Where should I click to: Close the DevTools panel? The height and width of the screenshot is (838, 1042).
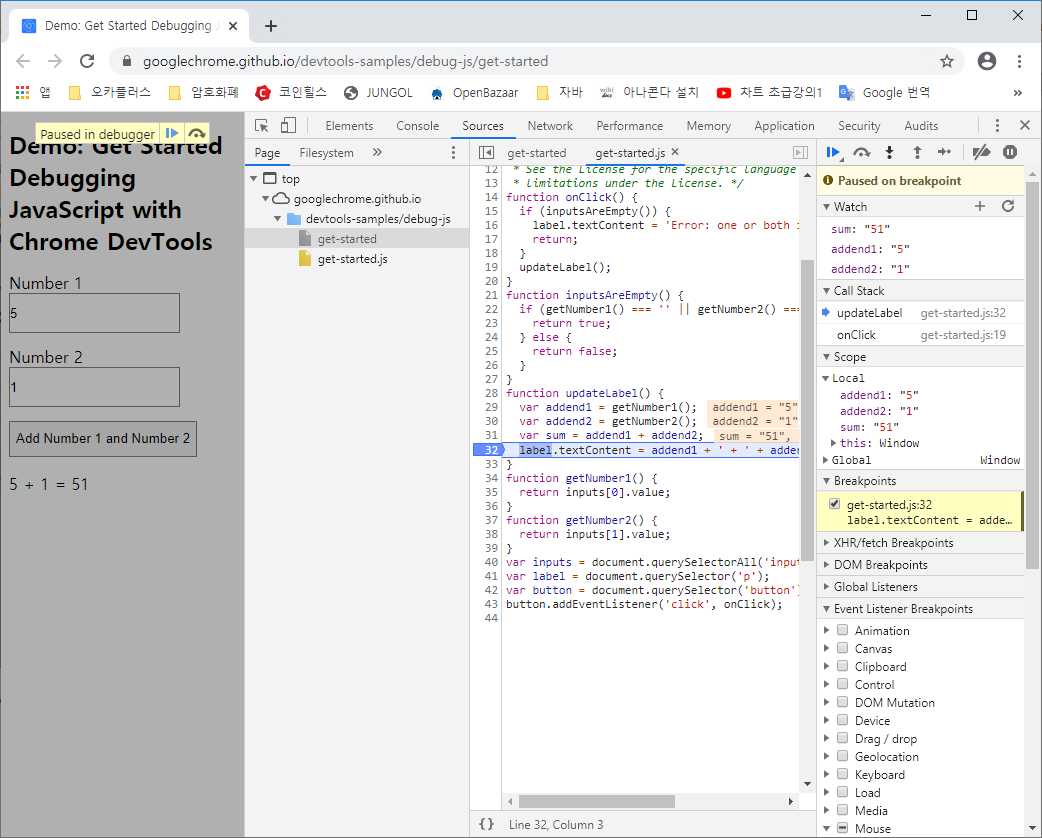pos(1025,125)
